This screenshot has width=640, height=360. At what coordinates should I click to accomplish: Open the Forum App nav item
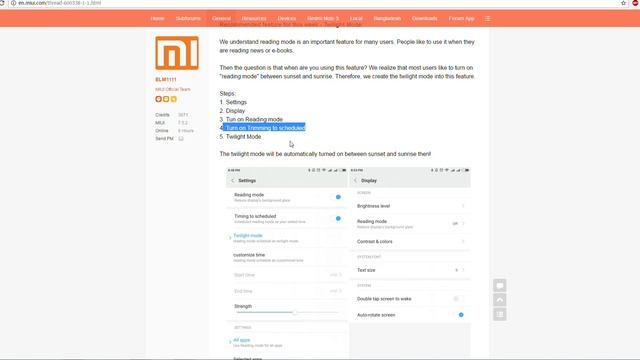pos(461,18)
